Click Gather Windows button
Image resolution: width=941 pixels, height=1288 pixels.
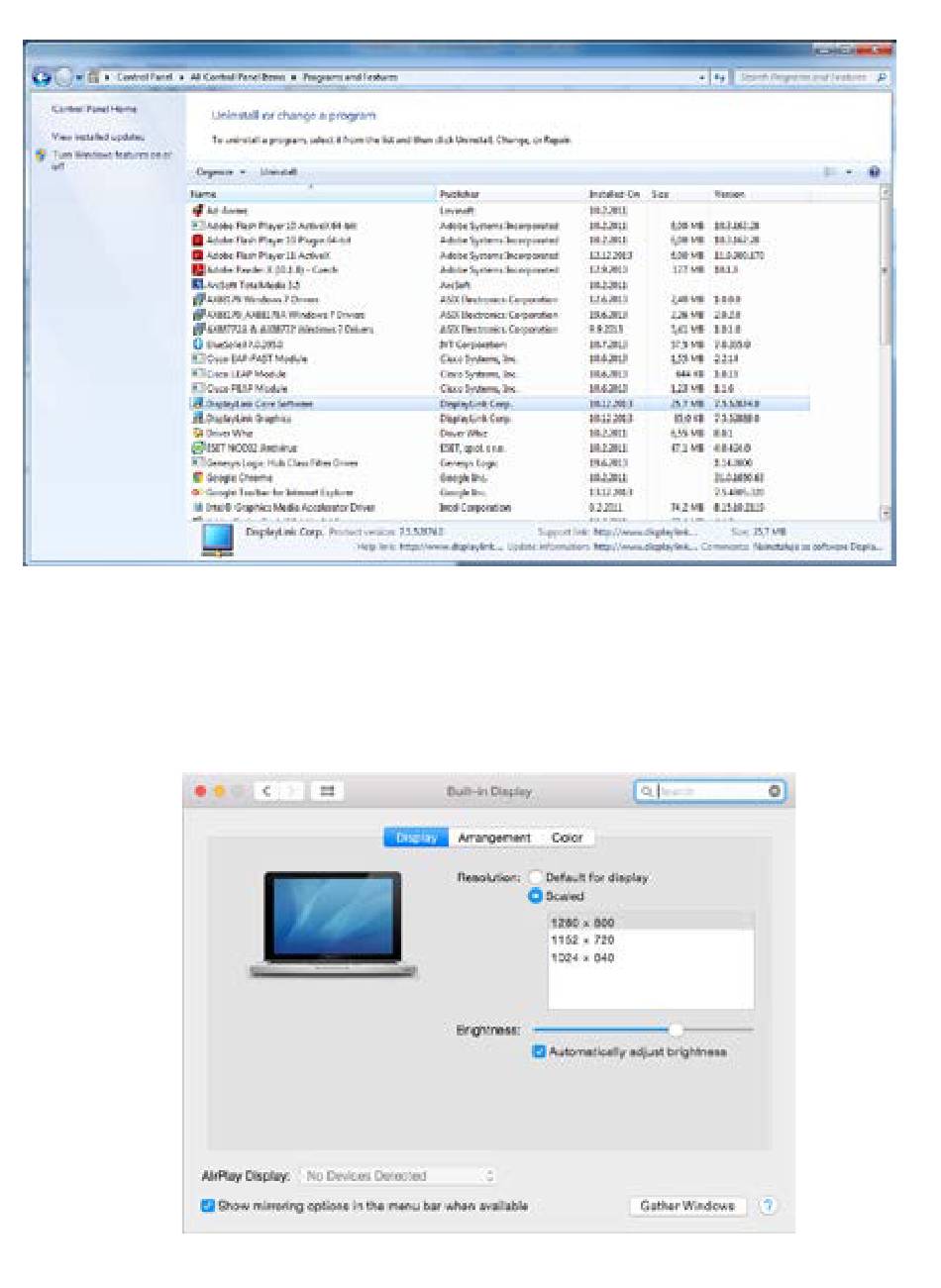click(687, 1206)
